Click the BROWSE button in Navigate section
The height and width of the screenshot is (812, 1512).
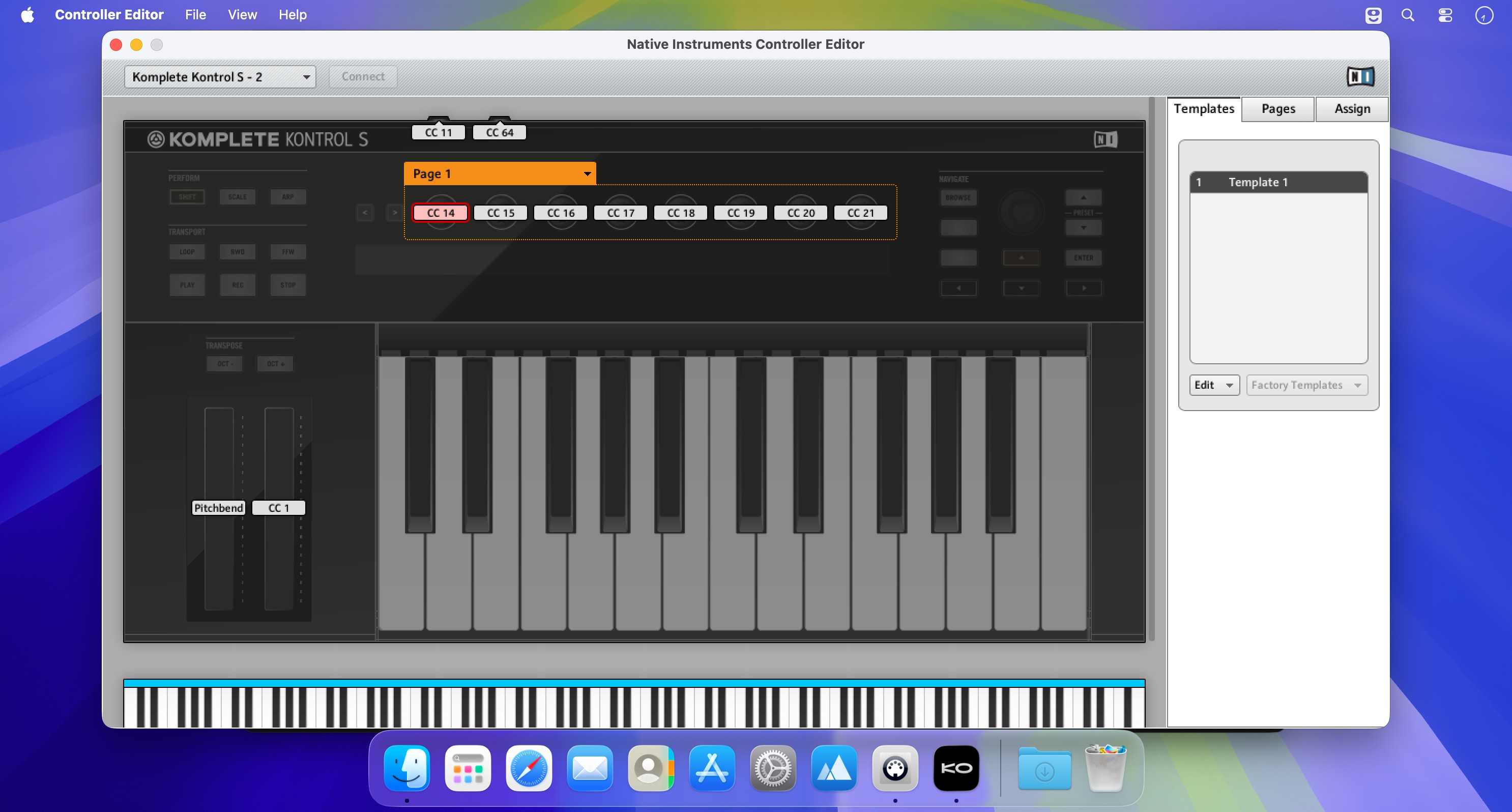pos(958,197)
